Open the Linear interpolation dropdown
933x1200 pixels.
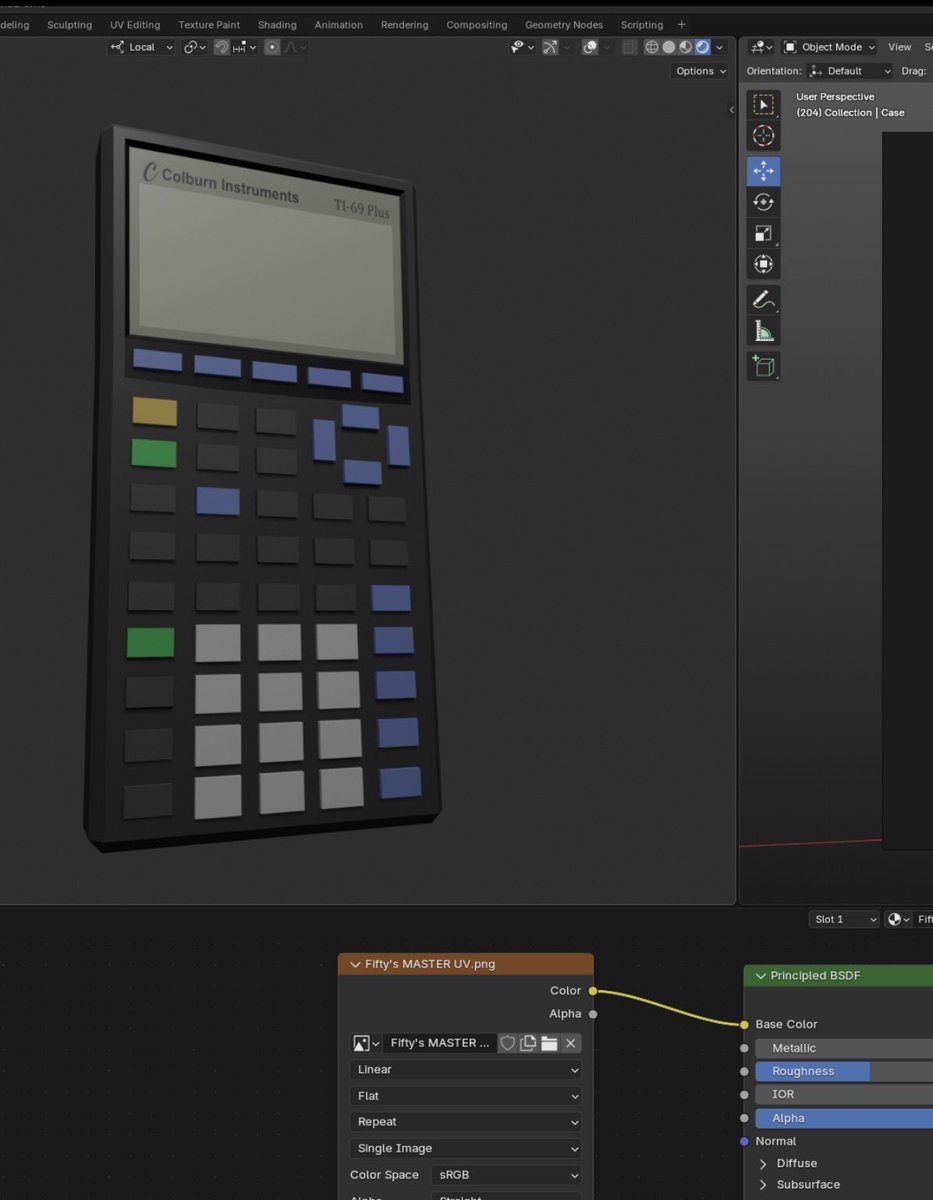[x=466, y=1070]
